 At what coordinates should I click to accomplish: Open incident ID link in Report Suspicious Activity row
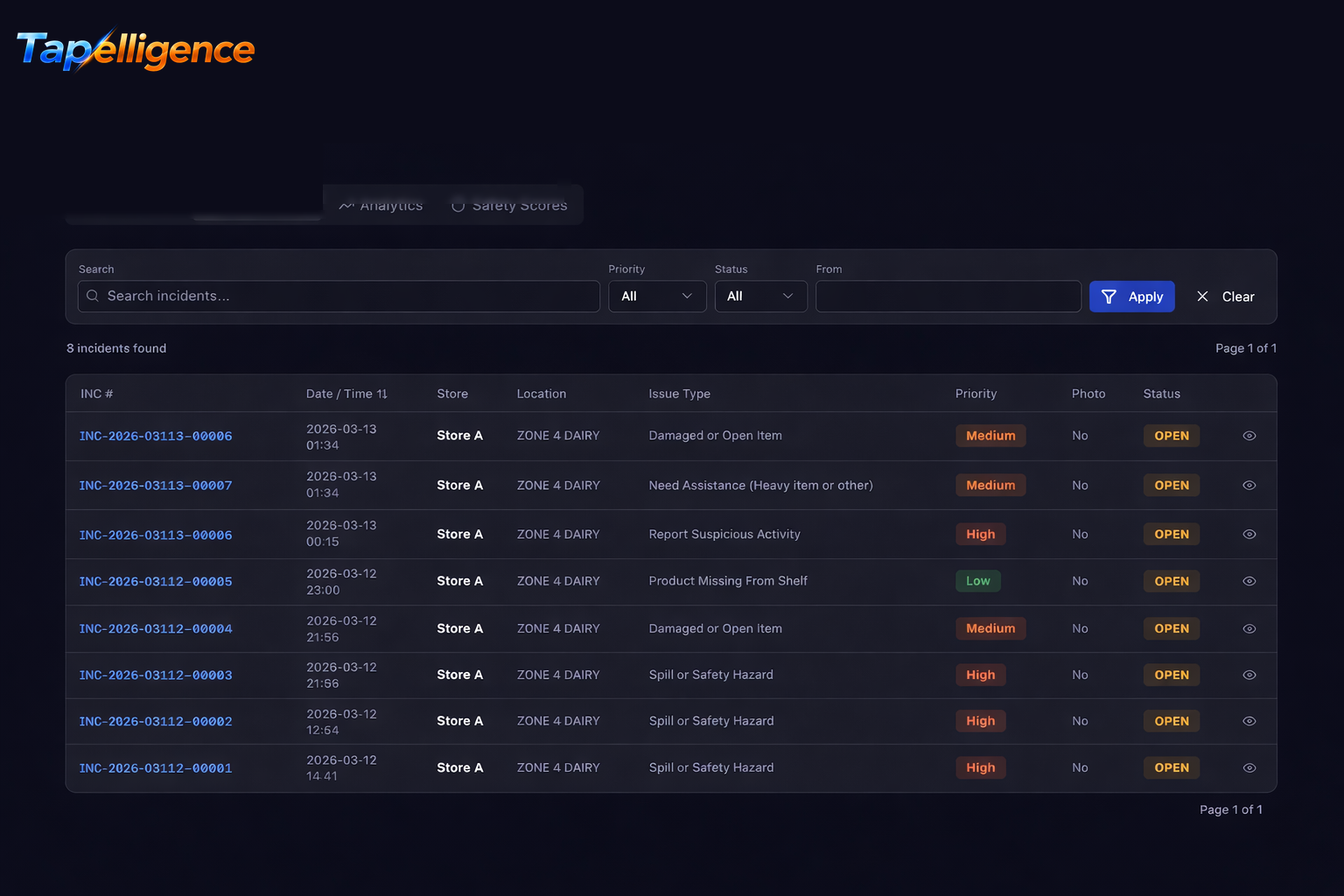click(156, 535)
